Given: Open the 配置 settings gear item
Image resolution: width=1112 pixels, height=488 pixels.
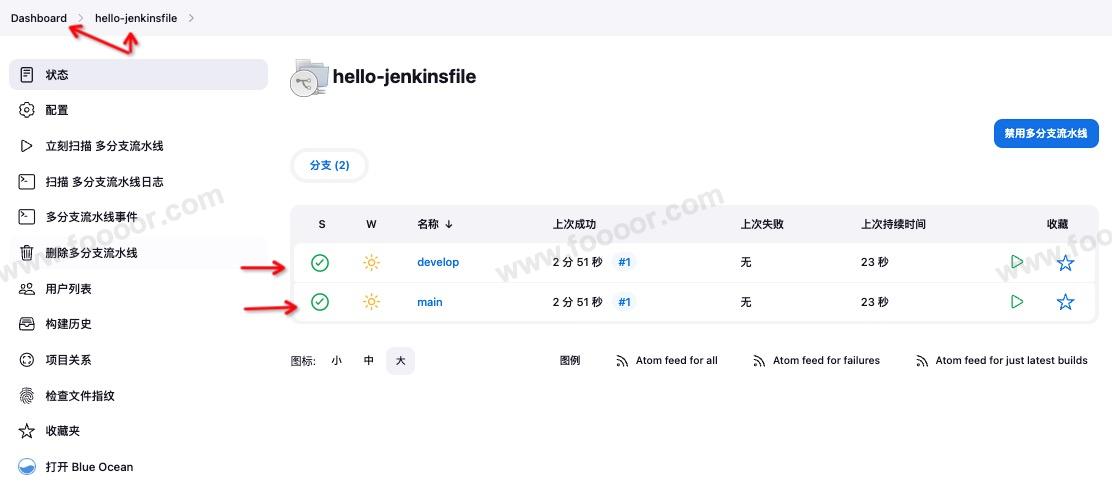Looking at the screenshot, I should tap(57, 110).
